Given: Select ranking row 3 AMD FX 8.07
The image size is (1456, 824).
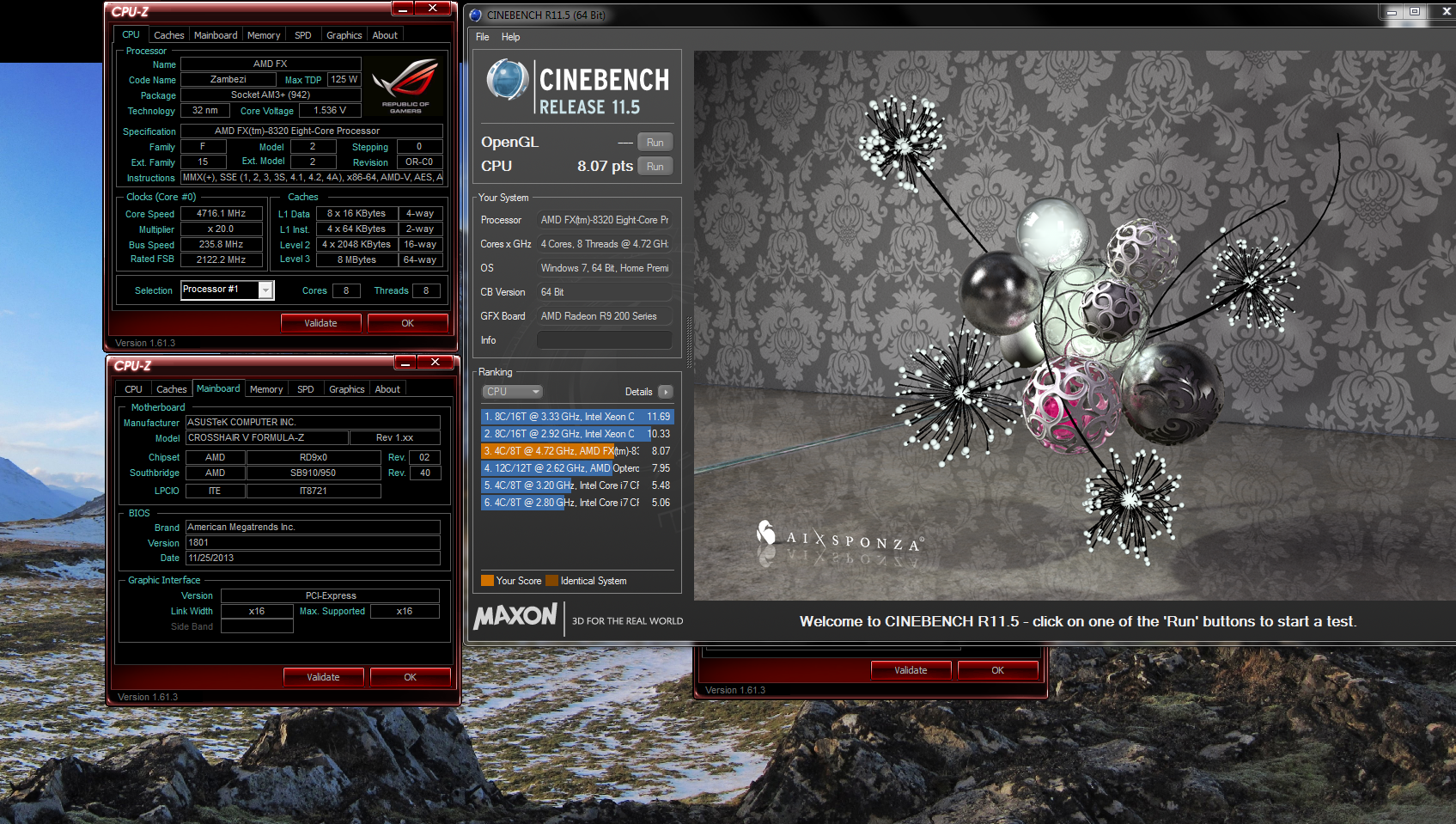Looking at the screenshot, I should (577, 451).
